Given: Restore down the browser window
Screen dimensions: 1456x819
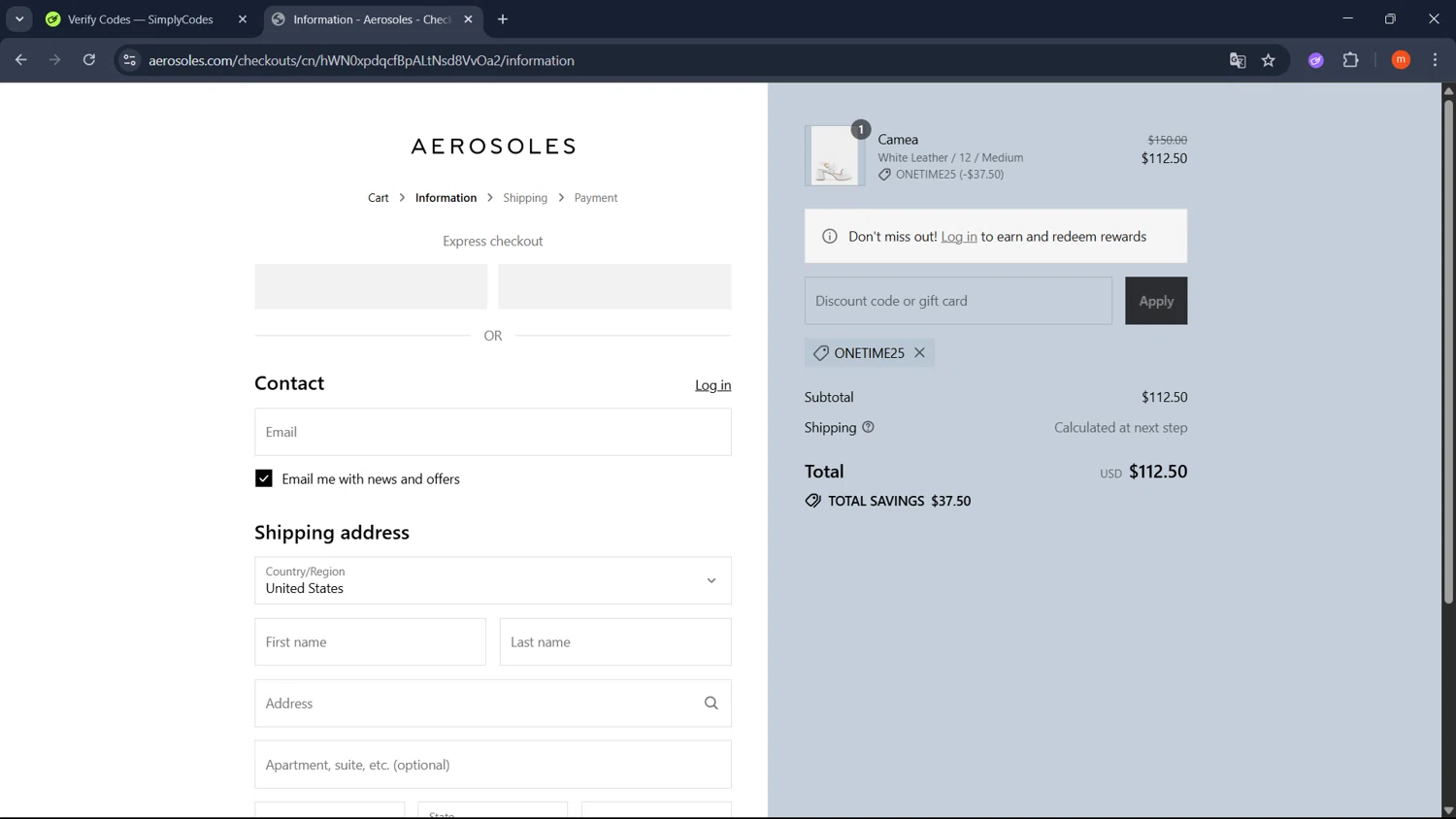Looking at the screenshot, I should pyautogui.click(x=1390, y=18).
